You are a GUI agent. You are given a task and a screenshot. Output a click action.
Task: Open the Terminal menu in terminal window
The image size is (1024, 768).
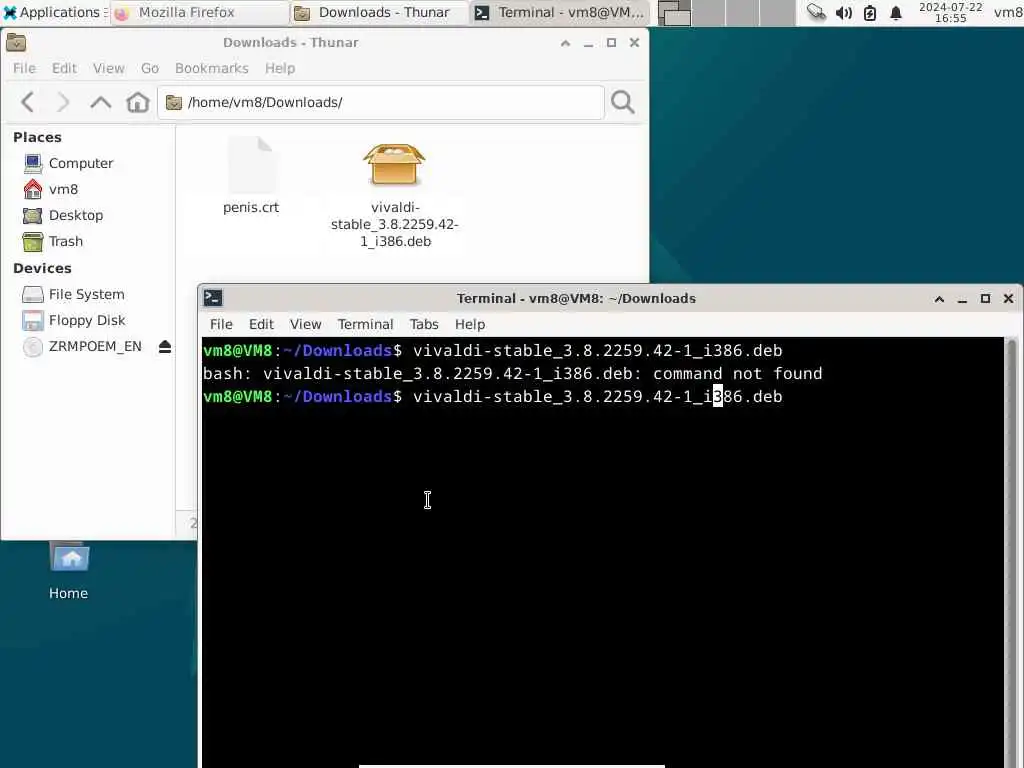(x=365, y=325)
